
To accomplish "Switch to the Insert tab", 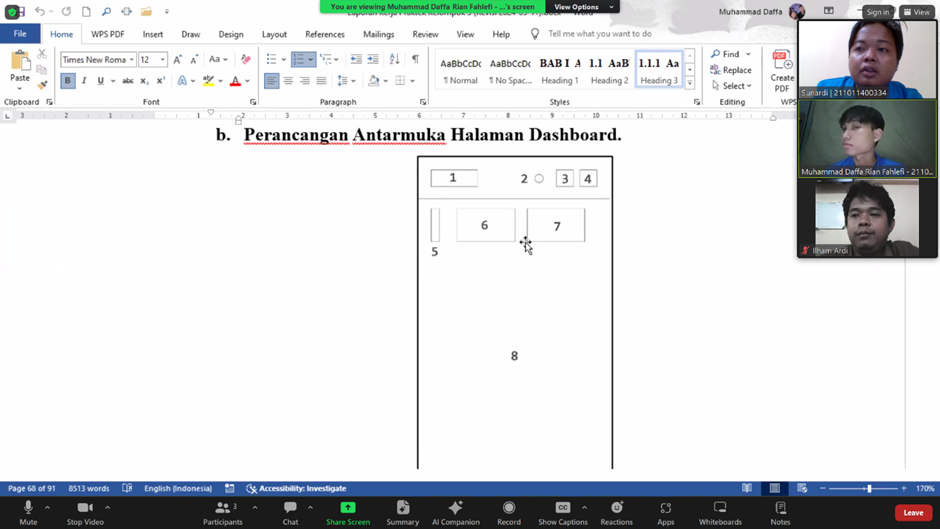I will (x=152, y=34).
